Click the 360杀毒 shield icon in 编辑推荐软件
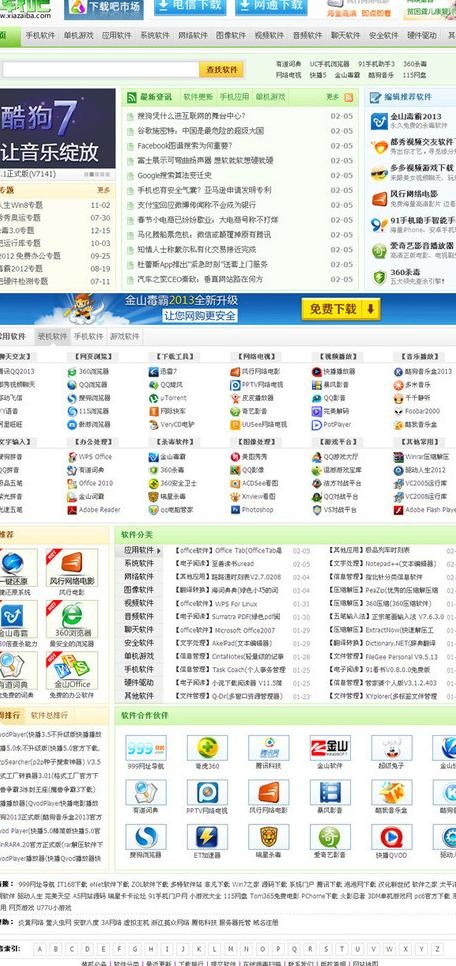 point(379,277)
